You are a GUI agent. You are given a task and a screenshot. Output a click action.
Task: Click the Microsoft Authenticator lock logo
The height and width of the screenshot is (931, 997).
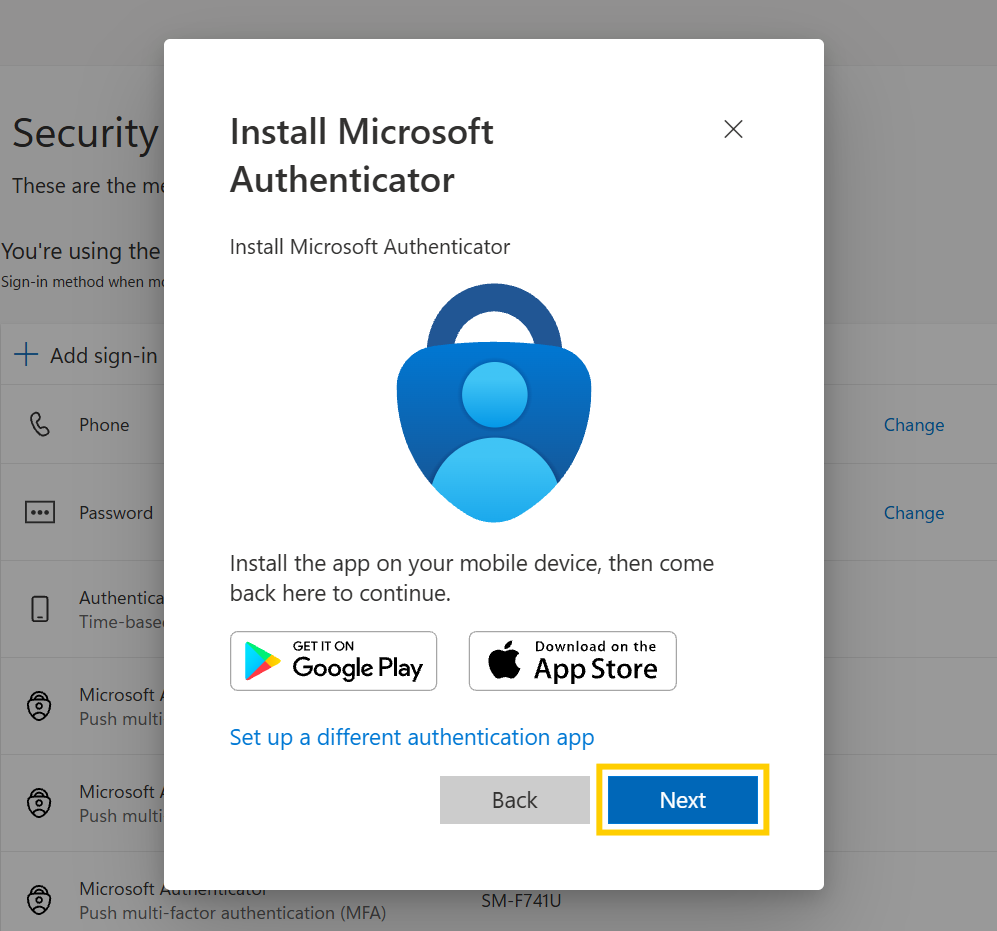(x=494, y=403)
